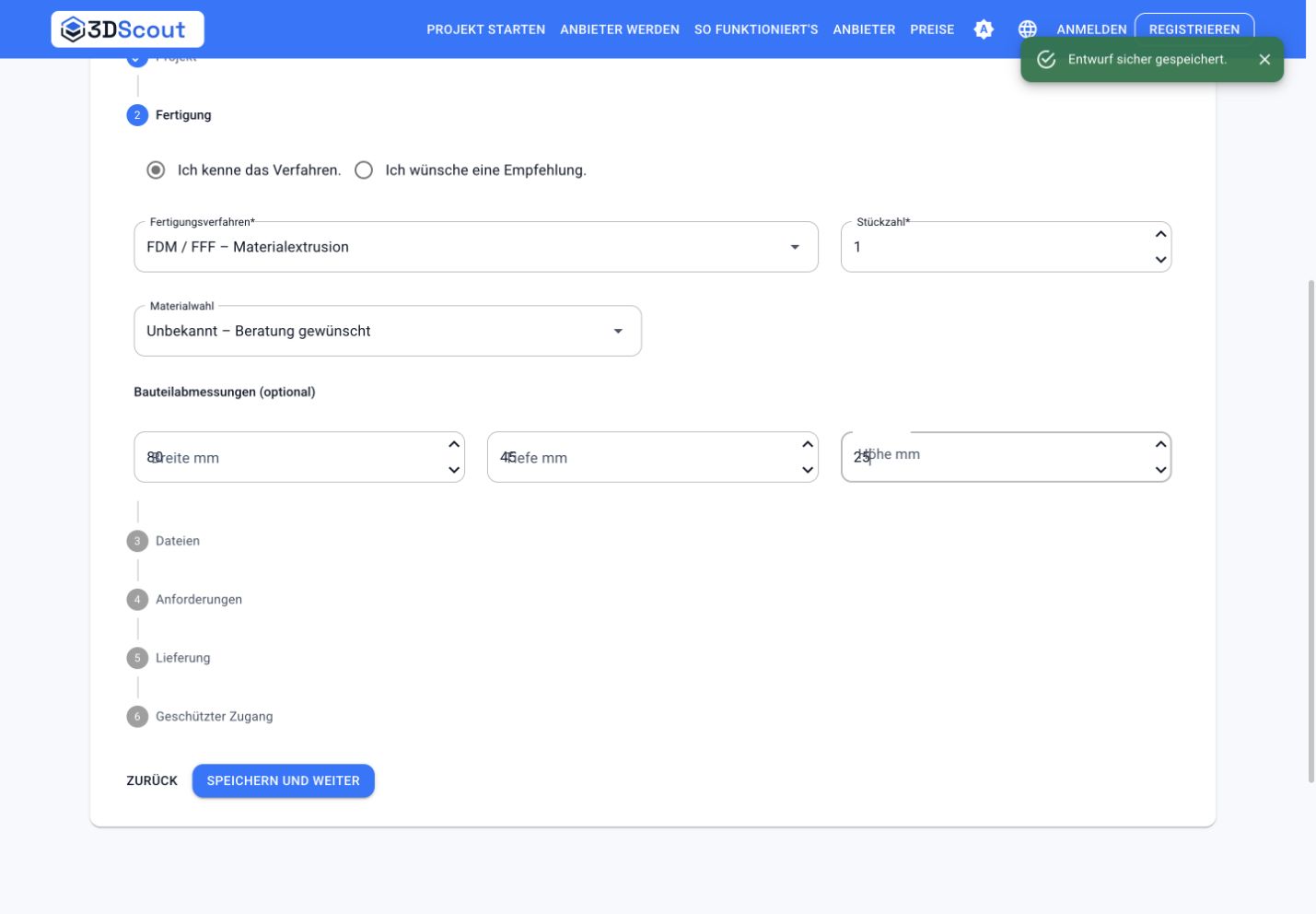Click the 'Dateien' step label

coord(178,541)
